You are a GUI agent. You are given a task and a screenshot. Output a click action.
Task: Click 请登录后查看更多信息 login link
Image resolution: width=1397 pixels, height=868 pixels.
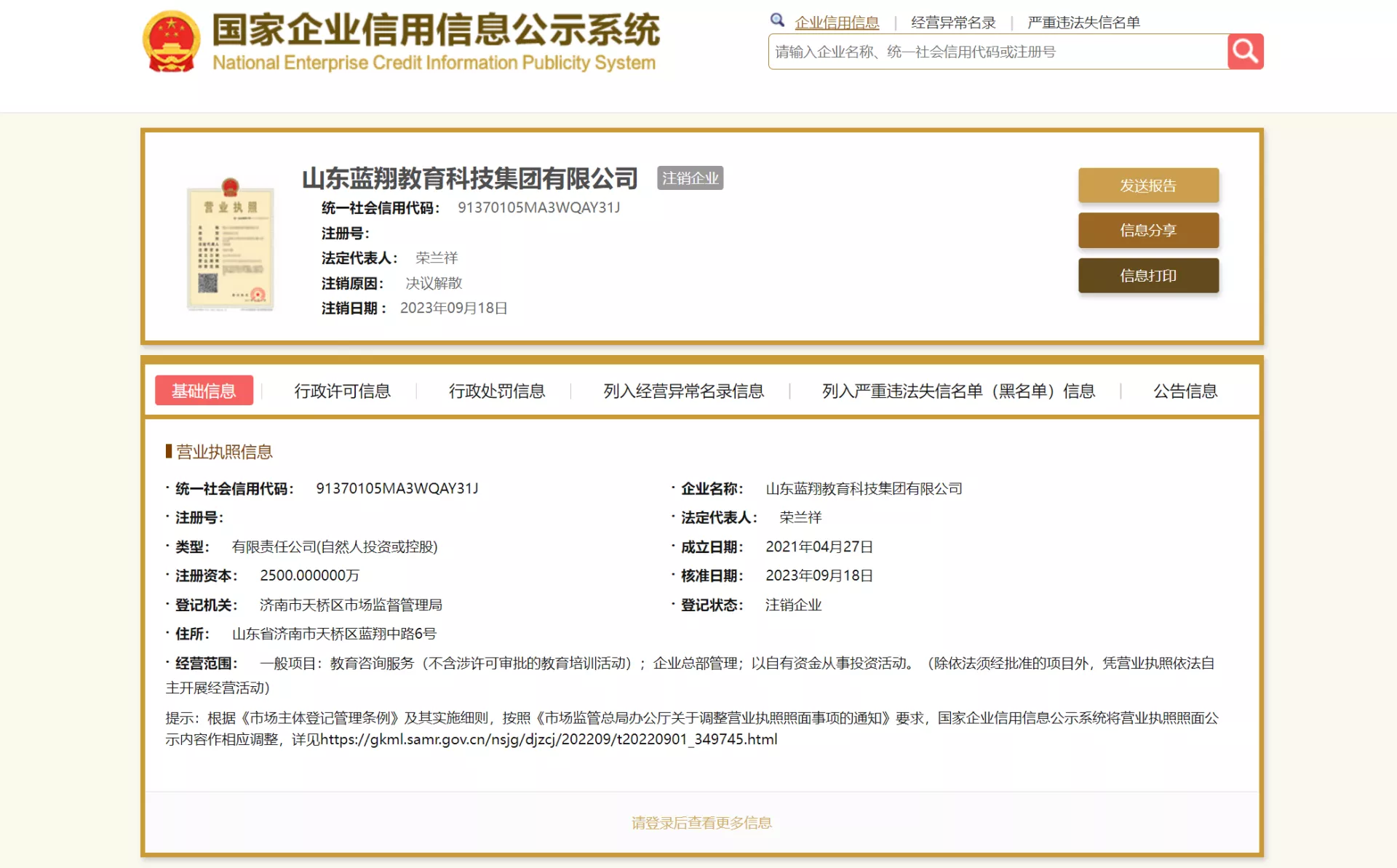pos(701,823)
